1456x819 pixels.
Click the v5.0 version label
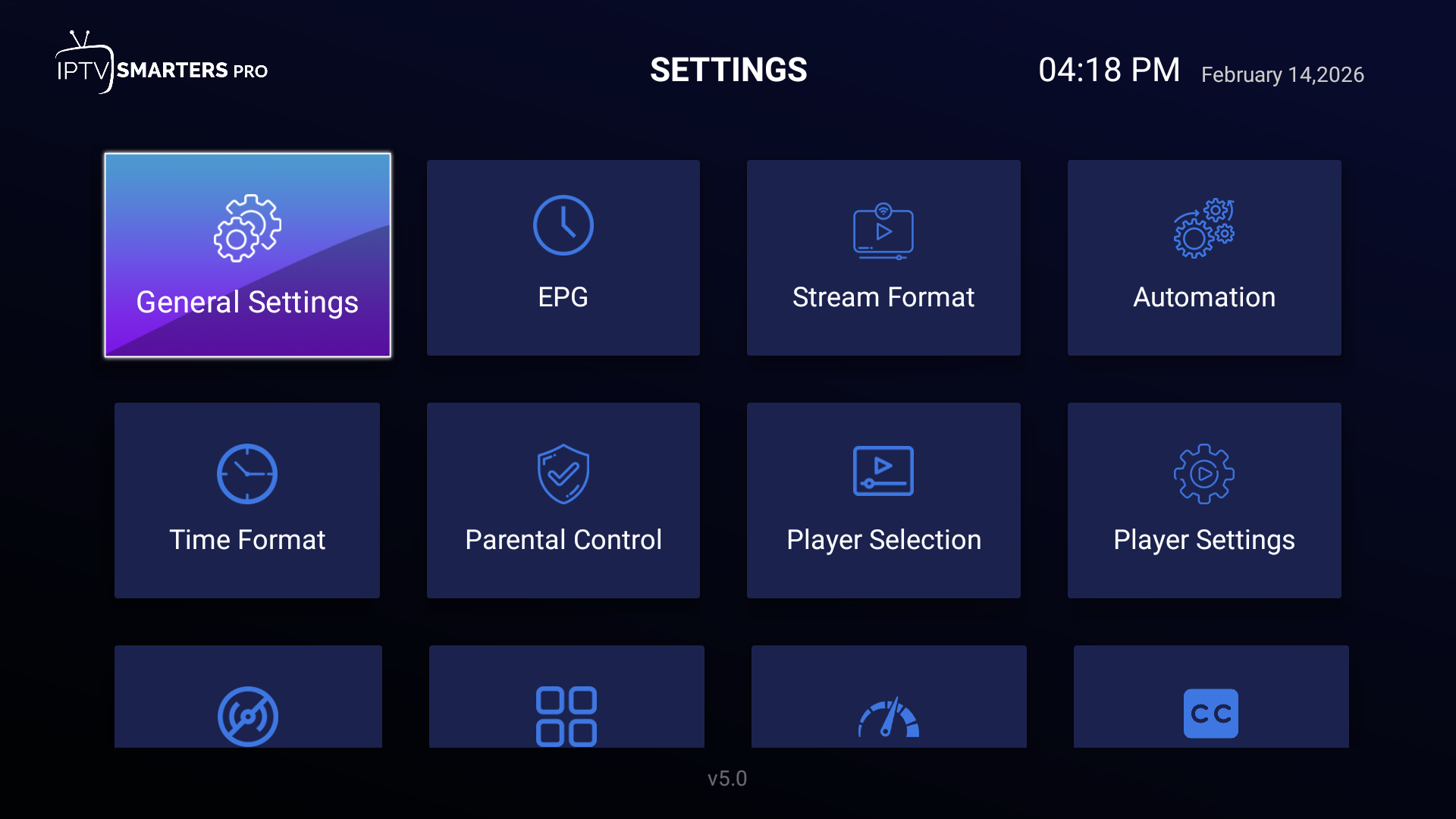click(727, 779)
